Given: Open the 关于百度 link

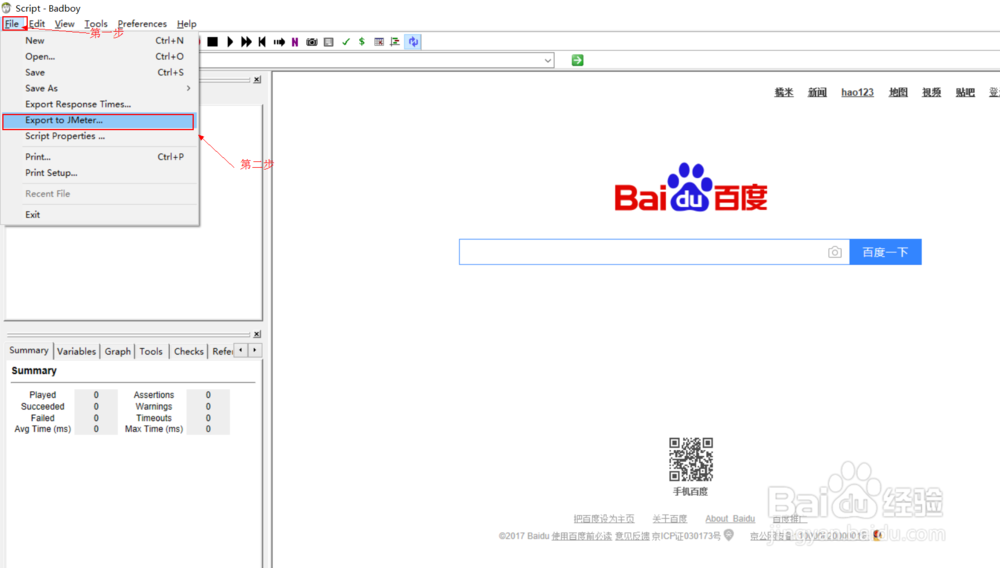Looking at the screenshot, I should point(670,519).
